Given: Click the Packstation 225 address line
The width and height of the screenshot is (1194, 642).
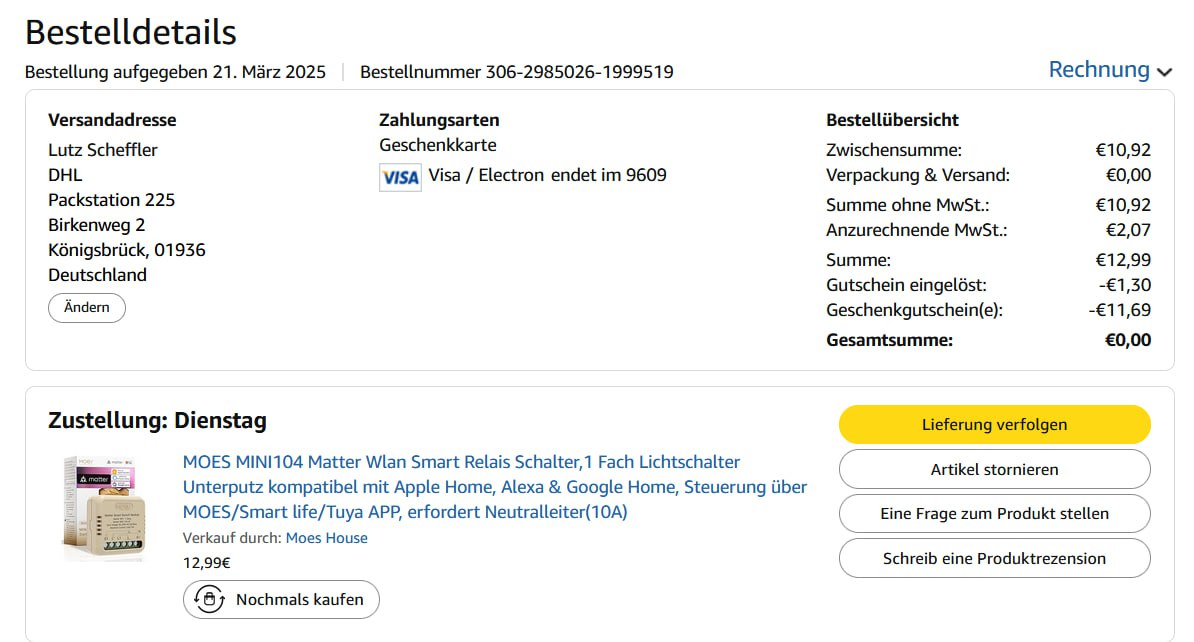Looking at the screenshot, I should pyautogui.click(x=112, y=200).
